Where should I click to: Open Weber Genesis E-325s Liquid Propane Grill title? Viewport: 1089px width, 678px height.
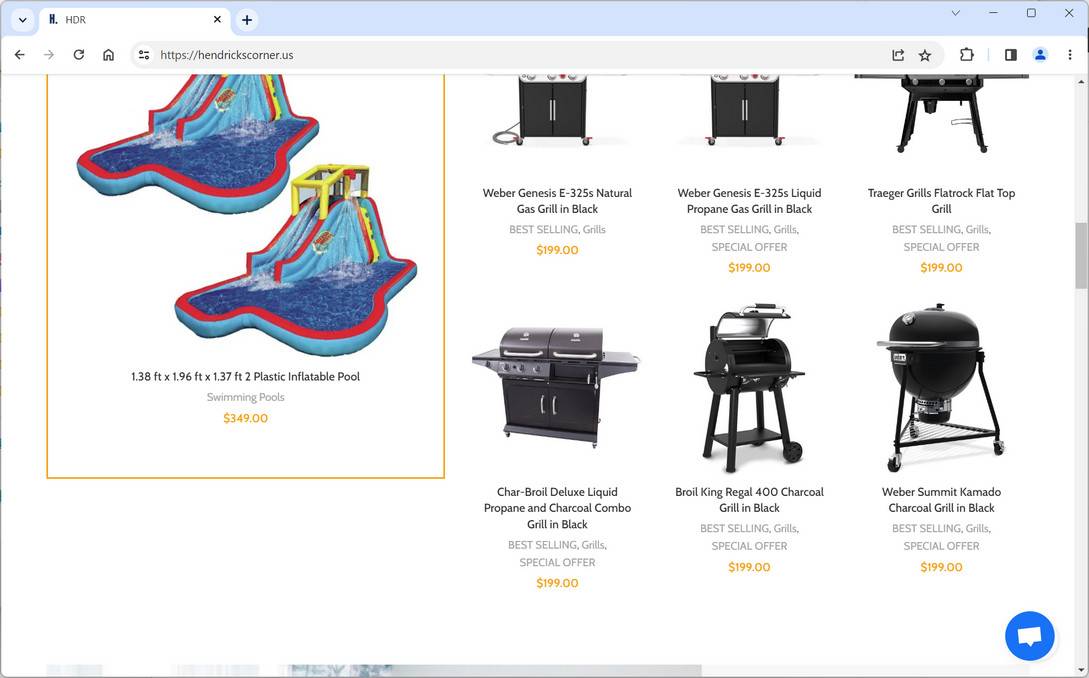(x=749, y=201)
